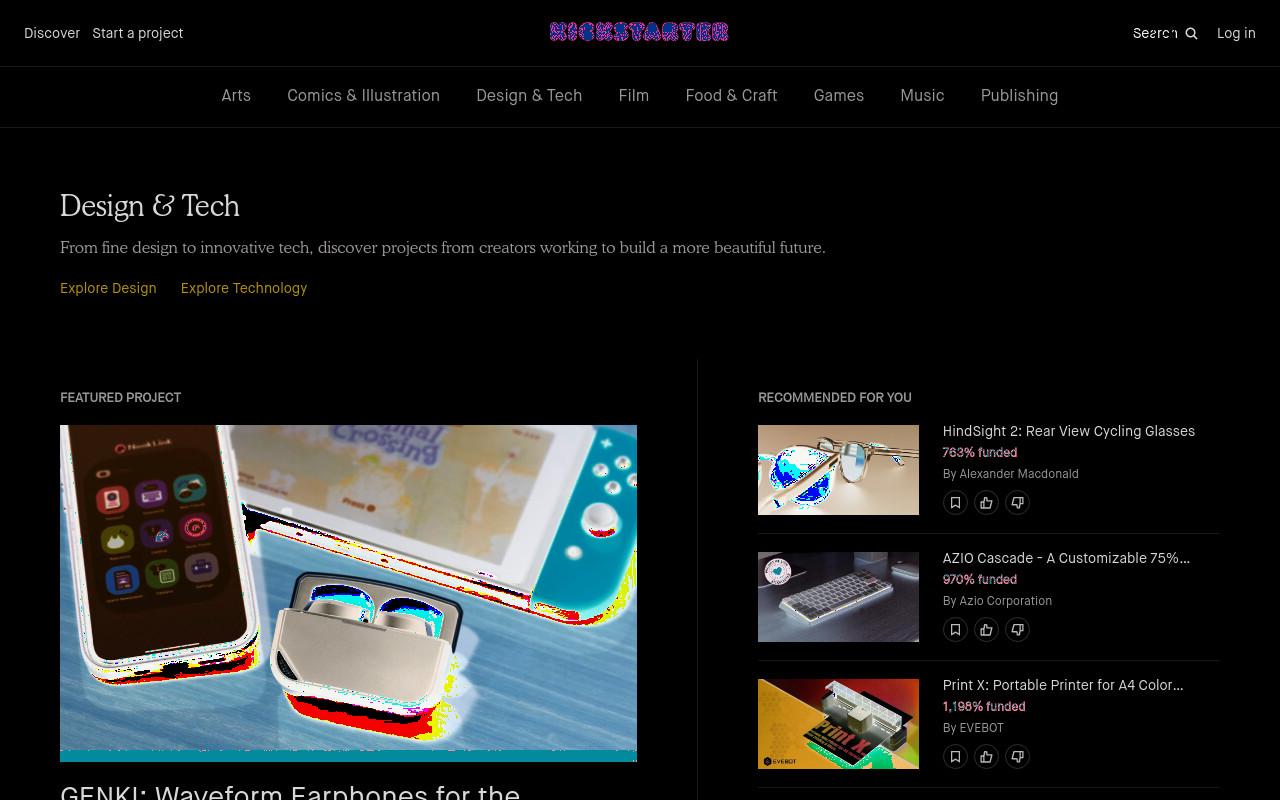Click the Discover link
The width and height of the screenshot is (1280, 800).
point(52,33)
